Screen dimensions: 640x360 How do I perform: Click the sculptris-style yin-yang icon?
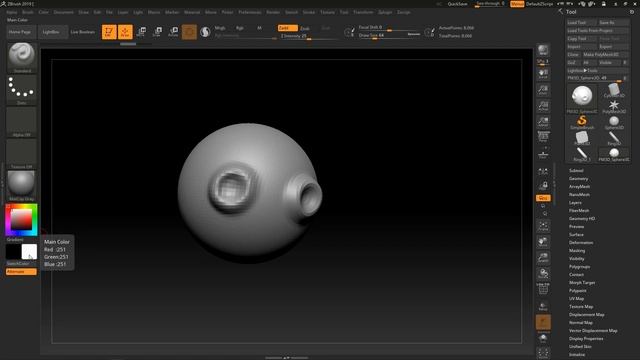click(205, 32)
